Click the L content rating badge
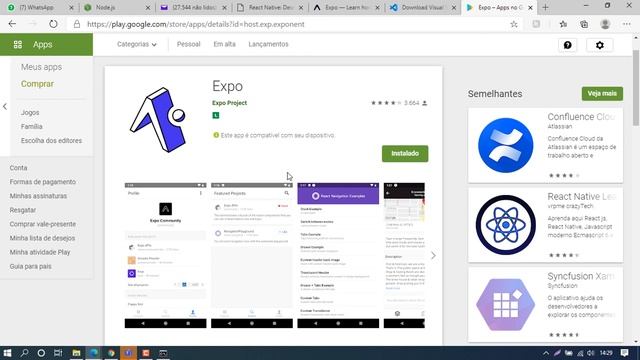The width and height of the screenshot is (640, 360). [216, 116]
